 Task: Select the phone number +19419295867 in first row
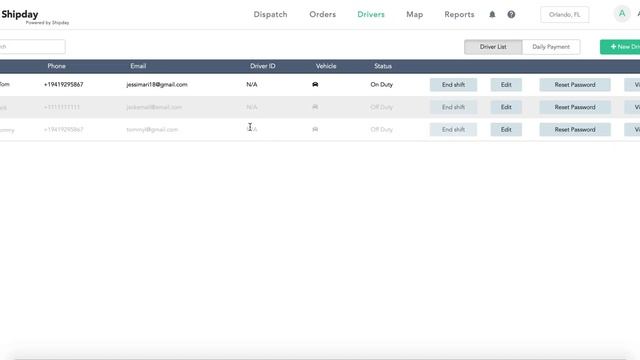coord(63,84)
